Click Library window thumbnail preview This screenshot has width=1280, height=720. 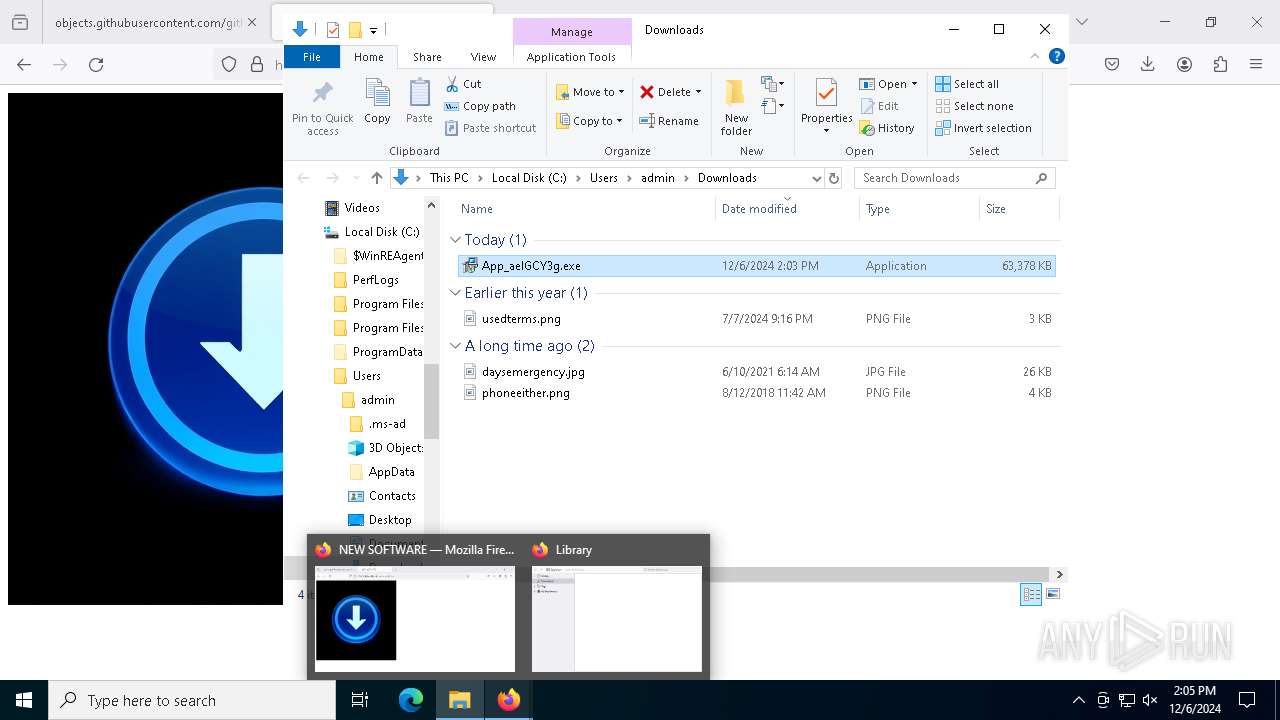point(616,619)
